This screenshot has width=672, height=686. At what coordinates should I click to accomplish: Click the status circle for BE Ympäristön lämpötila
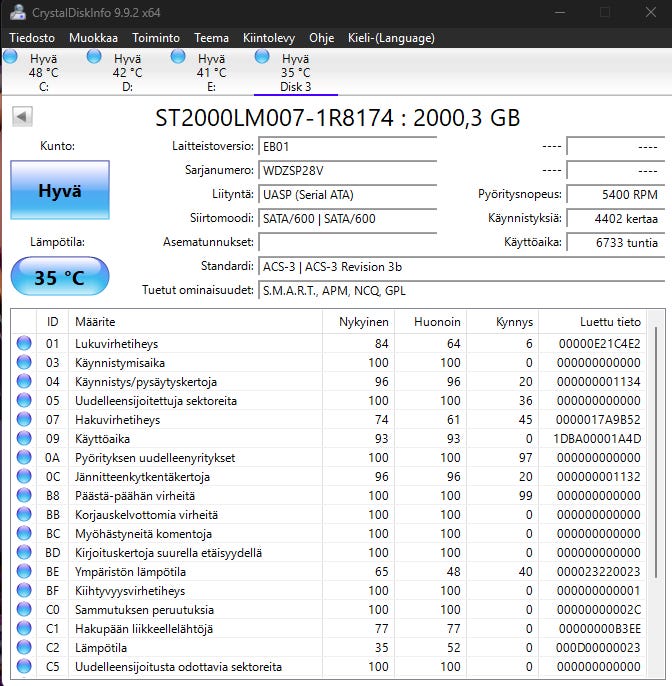[24, 571]
